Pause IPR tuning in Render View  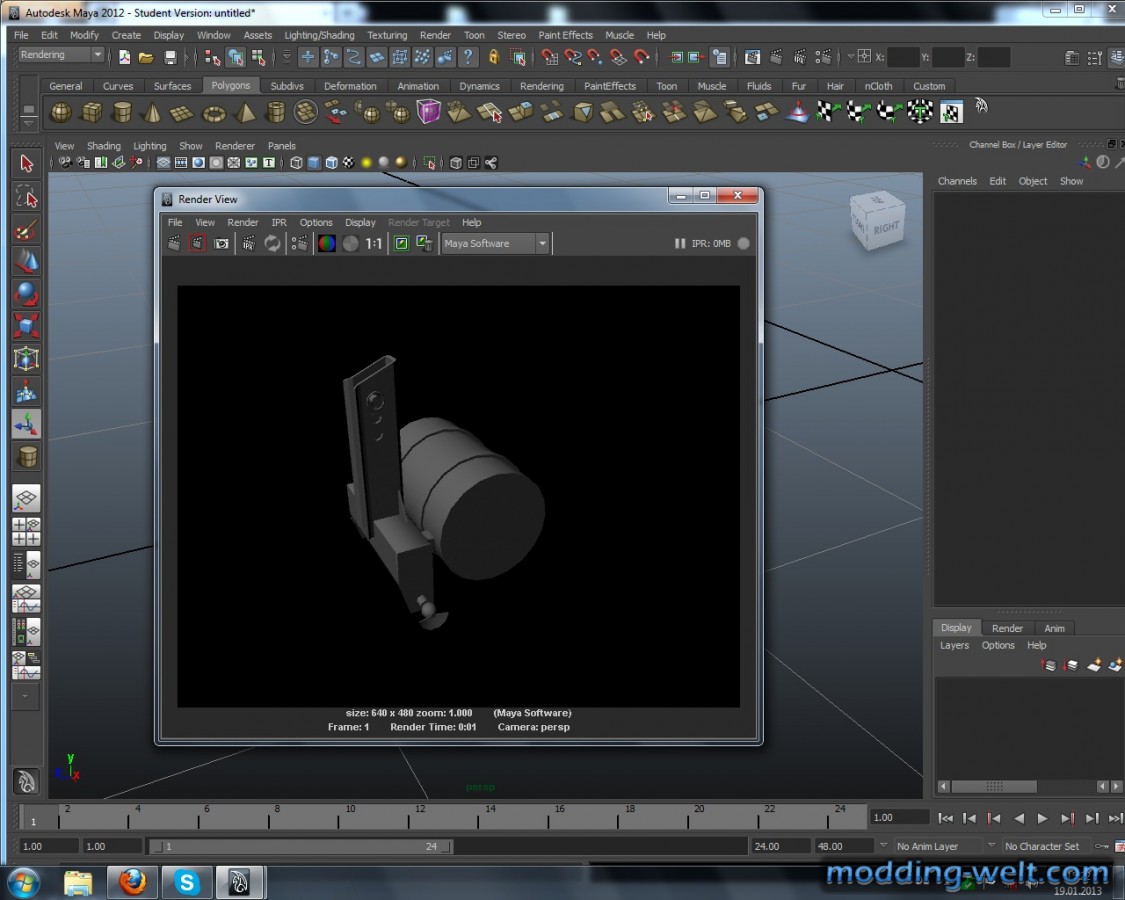coord(679,243)
